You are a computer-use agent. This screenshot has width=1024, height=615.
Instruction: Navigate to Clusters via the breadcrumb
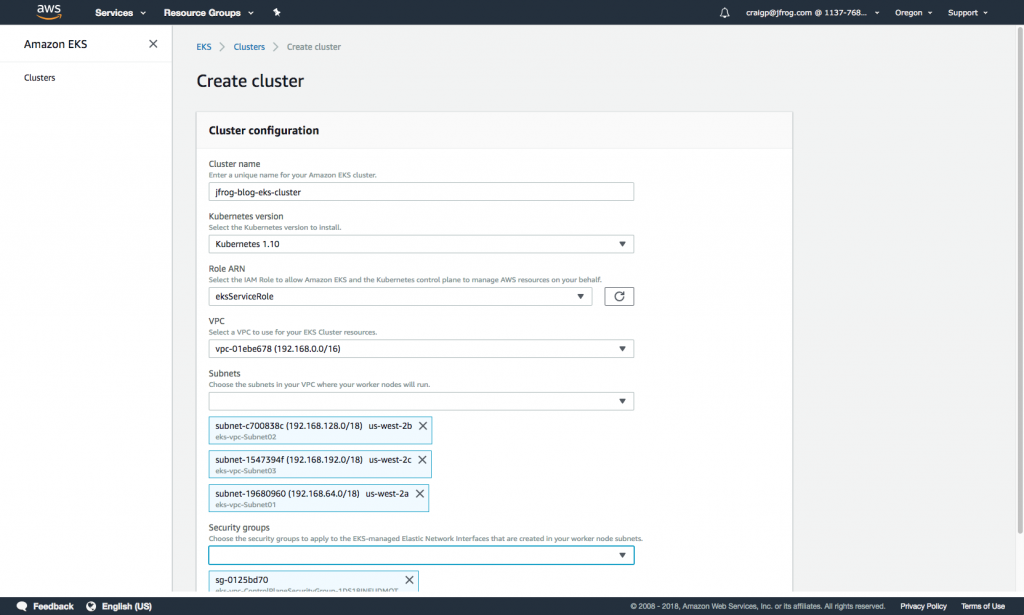pyautogui.click(x=249, y=46)
